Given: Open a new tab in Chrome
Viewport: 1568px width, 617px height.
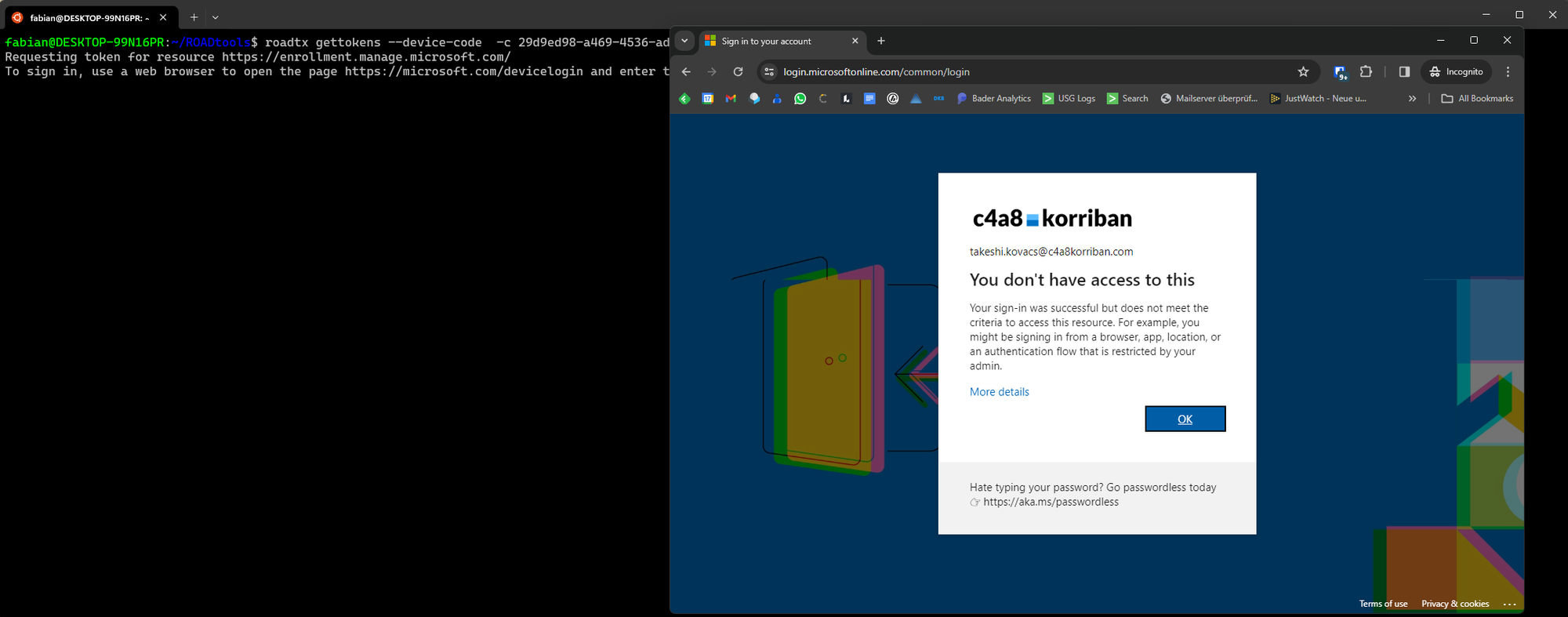Looking at the screenshot, I should pyautogui.click(x=881, y=41).
